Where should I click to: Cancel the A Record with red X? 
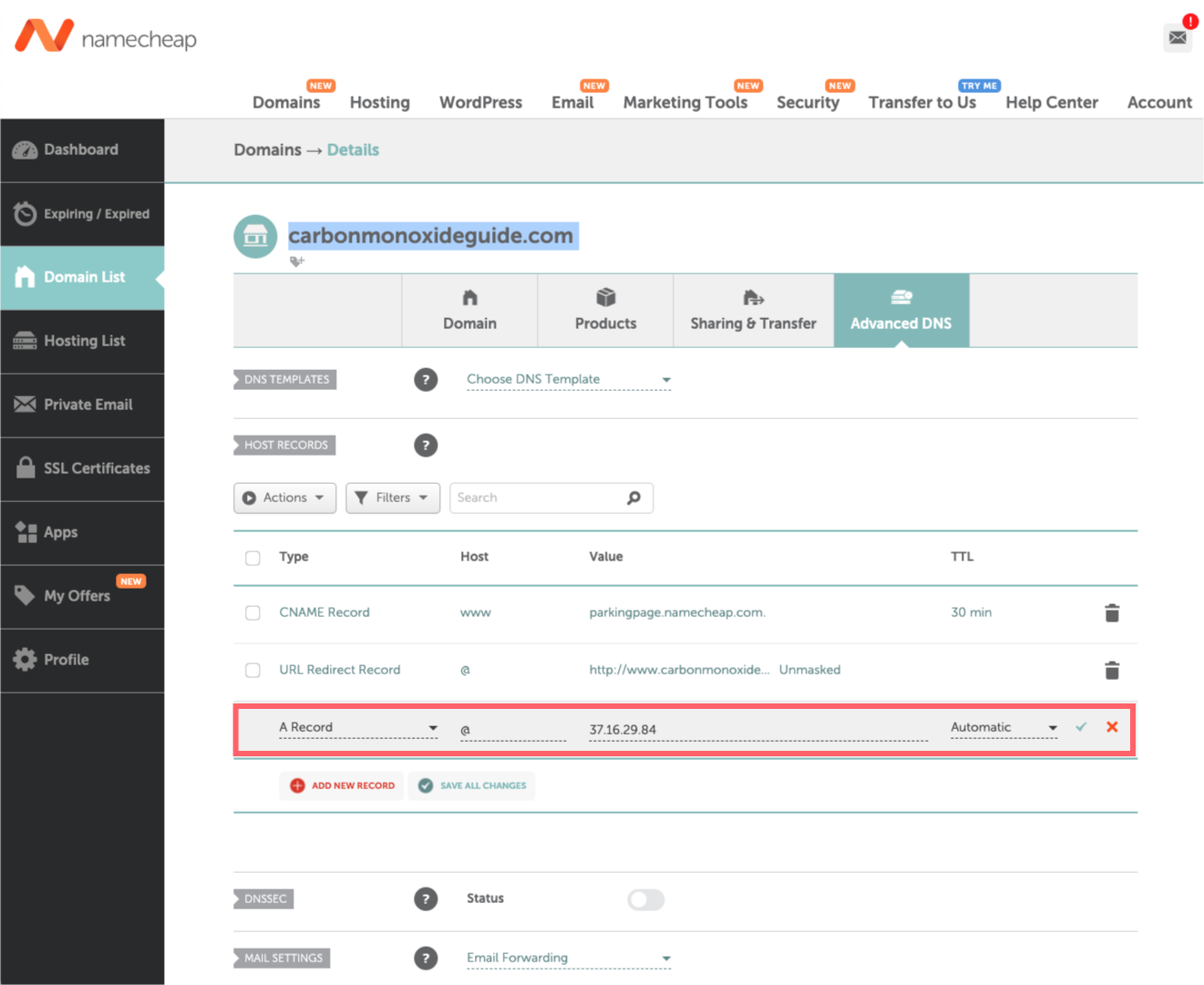(1112, 727)
